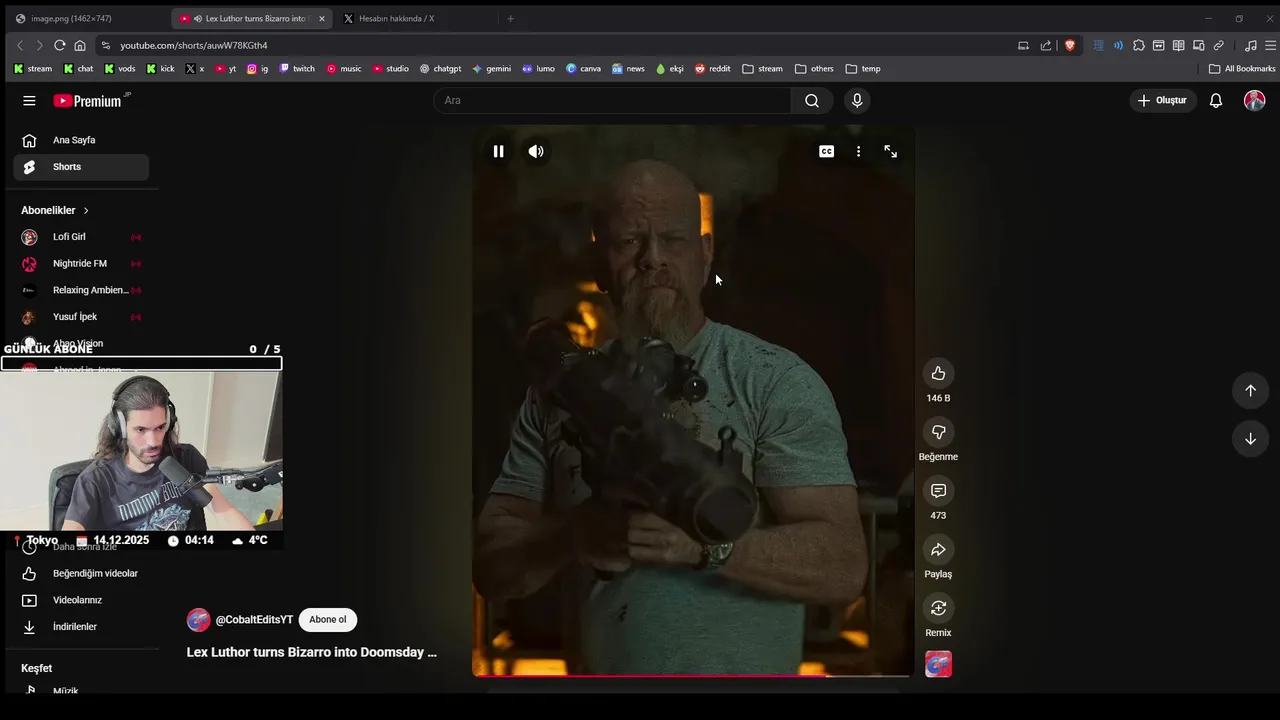
Task: Open a new browser tab
Action: click(x=510, y=18)
